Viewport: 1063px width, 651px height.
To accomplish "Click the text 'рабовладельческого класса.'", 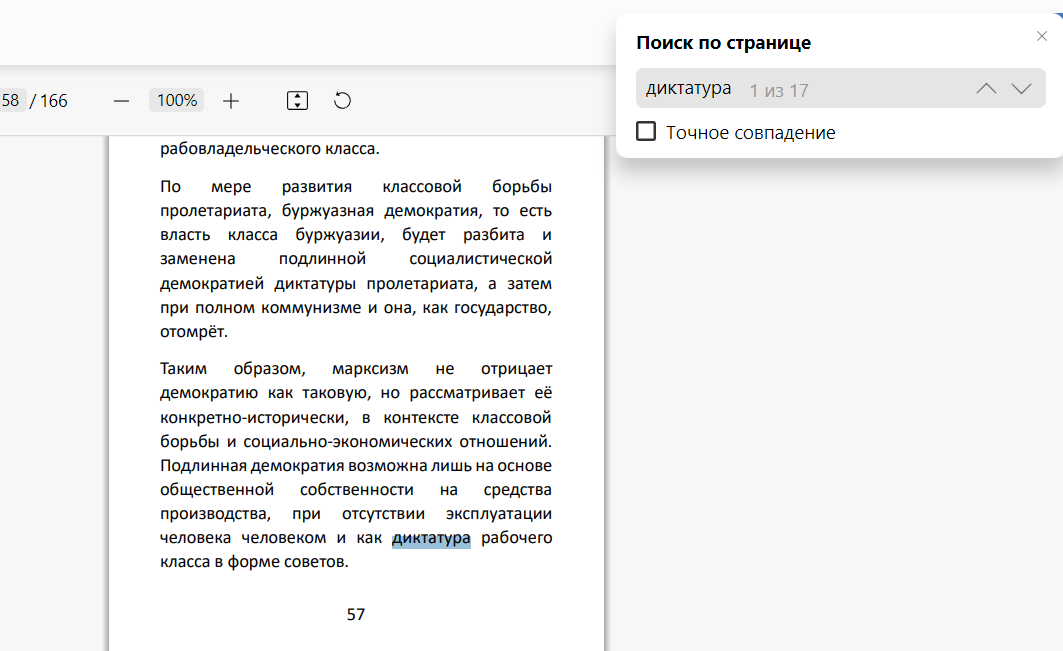I will coord(270,149).
